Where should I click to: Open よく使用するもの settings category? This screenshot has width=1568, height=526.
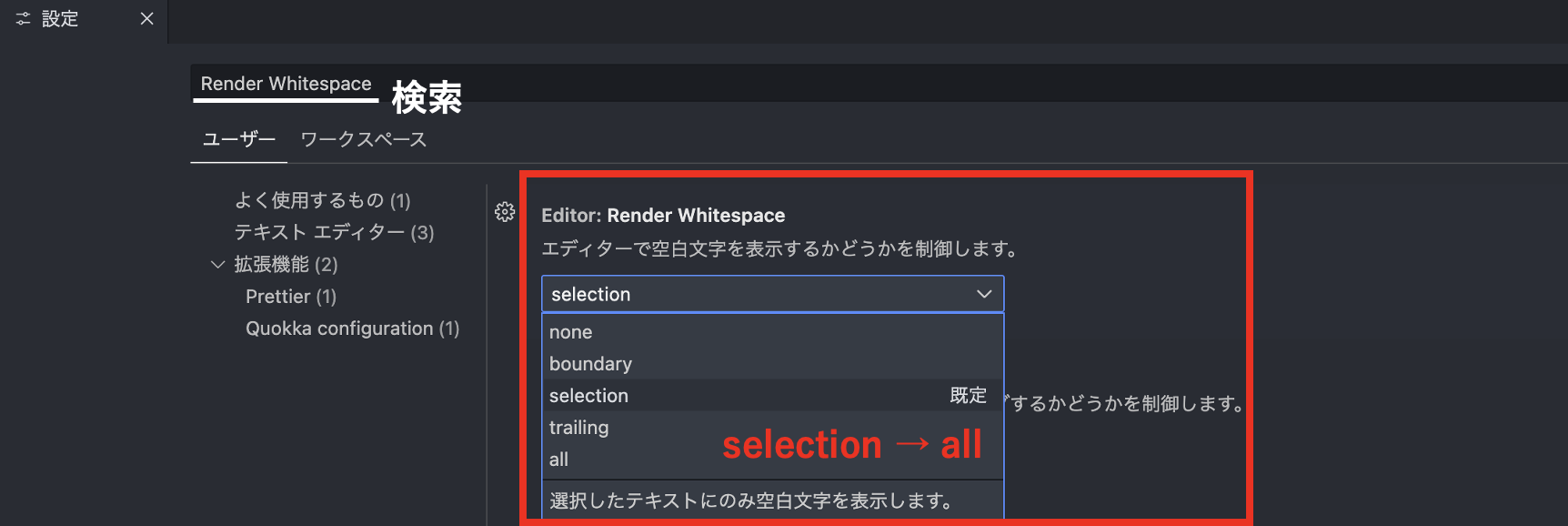[x=323, y=200]
